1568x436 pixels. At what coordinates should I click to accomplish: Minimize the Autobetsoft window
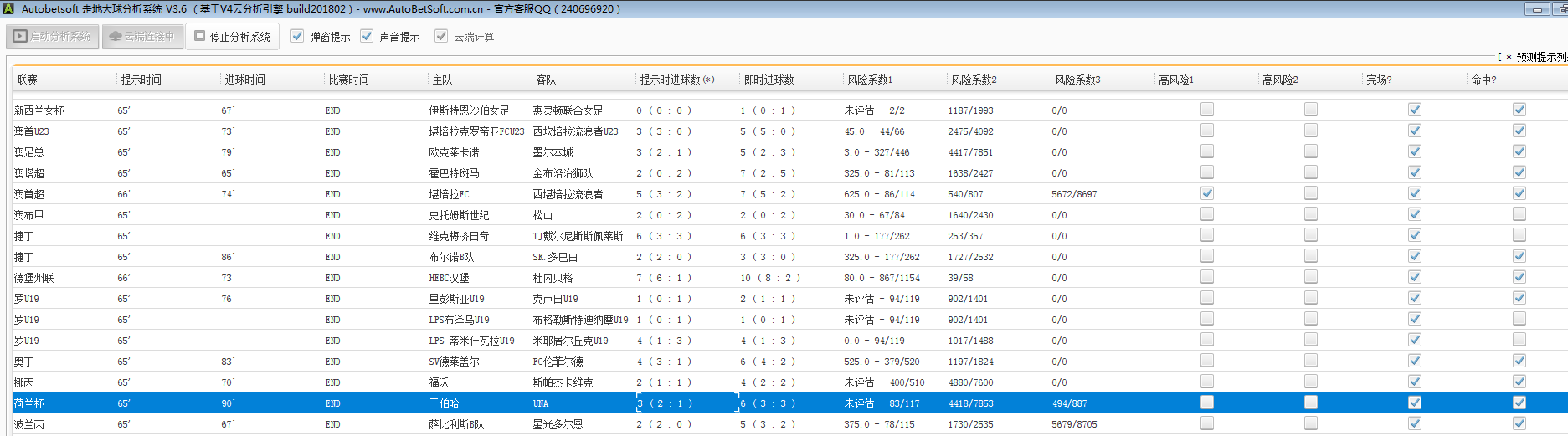(1536, 9)
